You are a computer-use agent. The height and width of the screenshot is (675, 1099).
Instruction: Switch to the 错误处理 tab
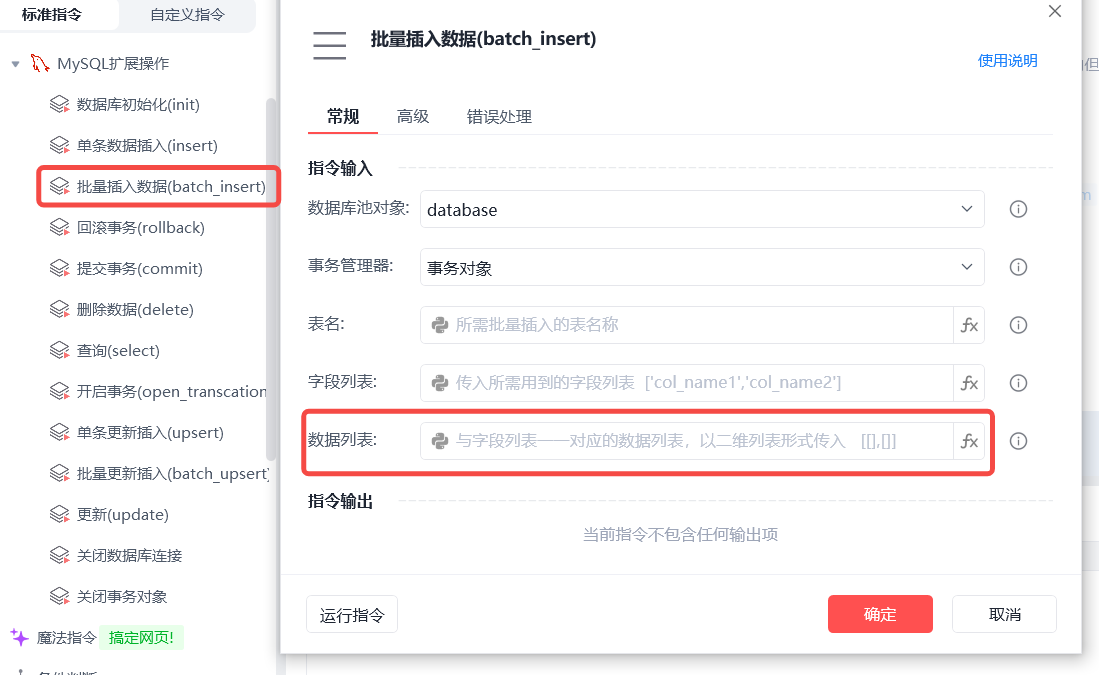point(499,116)
